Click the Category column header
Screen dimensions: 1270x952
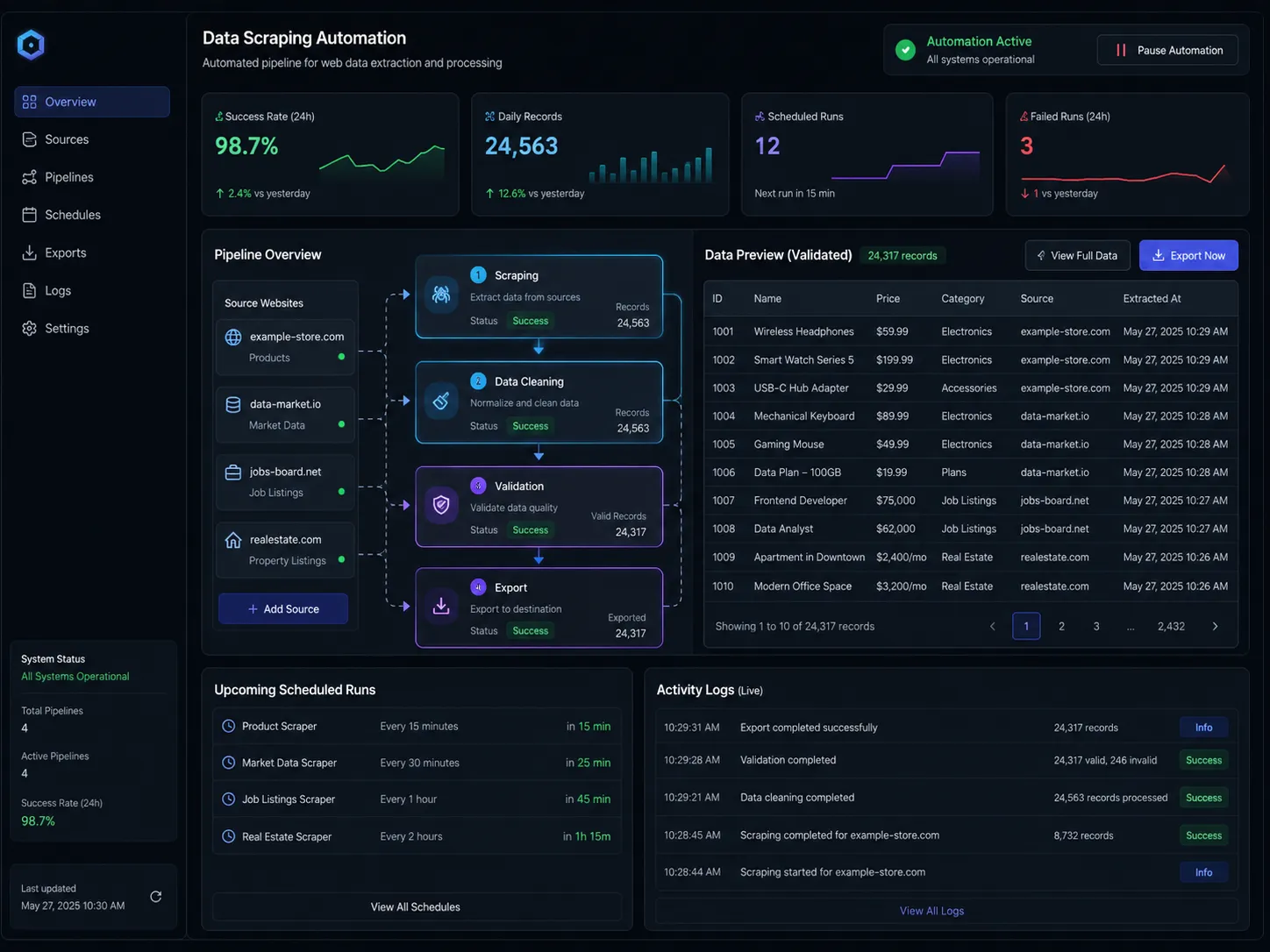[x=963, y=299]
